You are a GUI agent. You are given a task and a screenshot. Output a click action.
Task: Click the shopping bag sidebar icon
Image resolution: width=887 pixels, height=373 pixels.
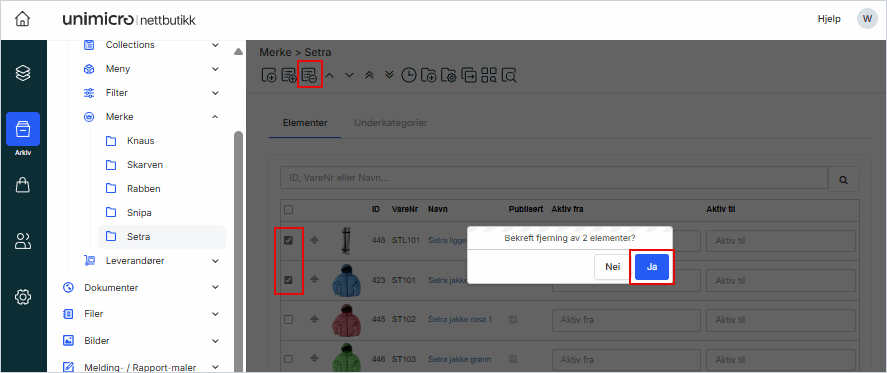click(x=23, y=185)
